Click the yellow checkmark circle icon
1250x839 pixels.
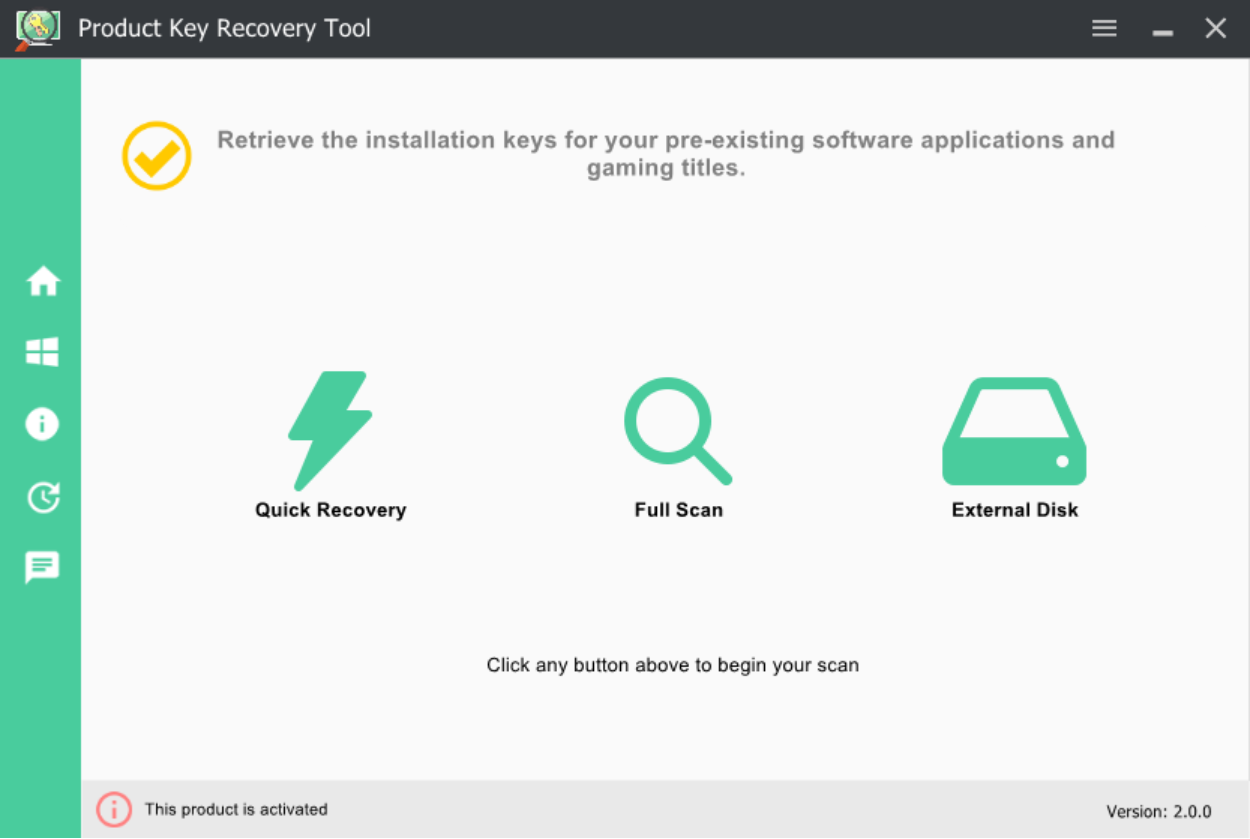(x=157, y=156)
